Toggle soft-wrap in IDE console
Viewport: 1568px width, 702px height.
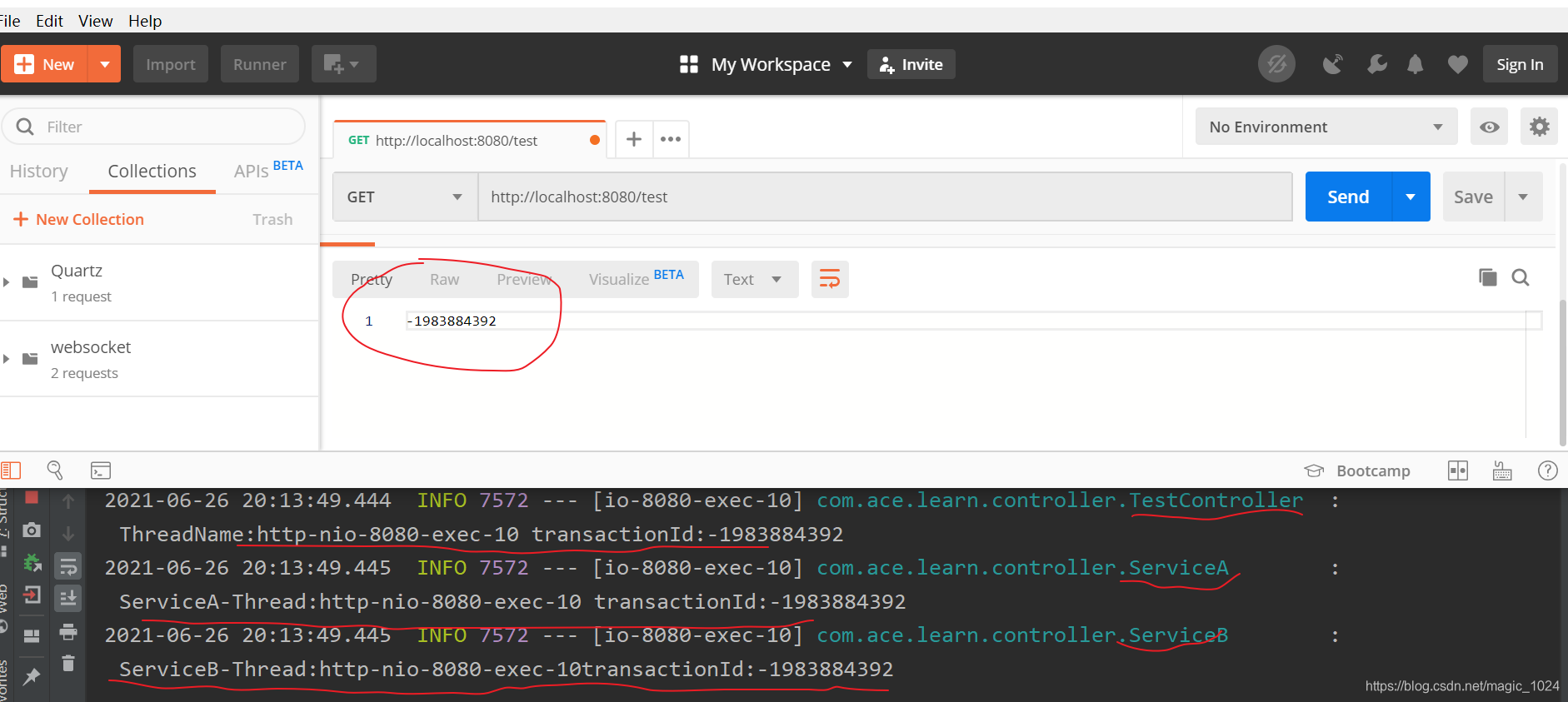pos(68,567)
